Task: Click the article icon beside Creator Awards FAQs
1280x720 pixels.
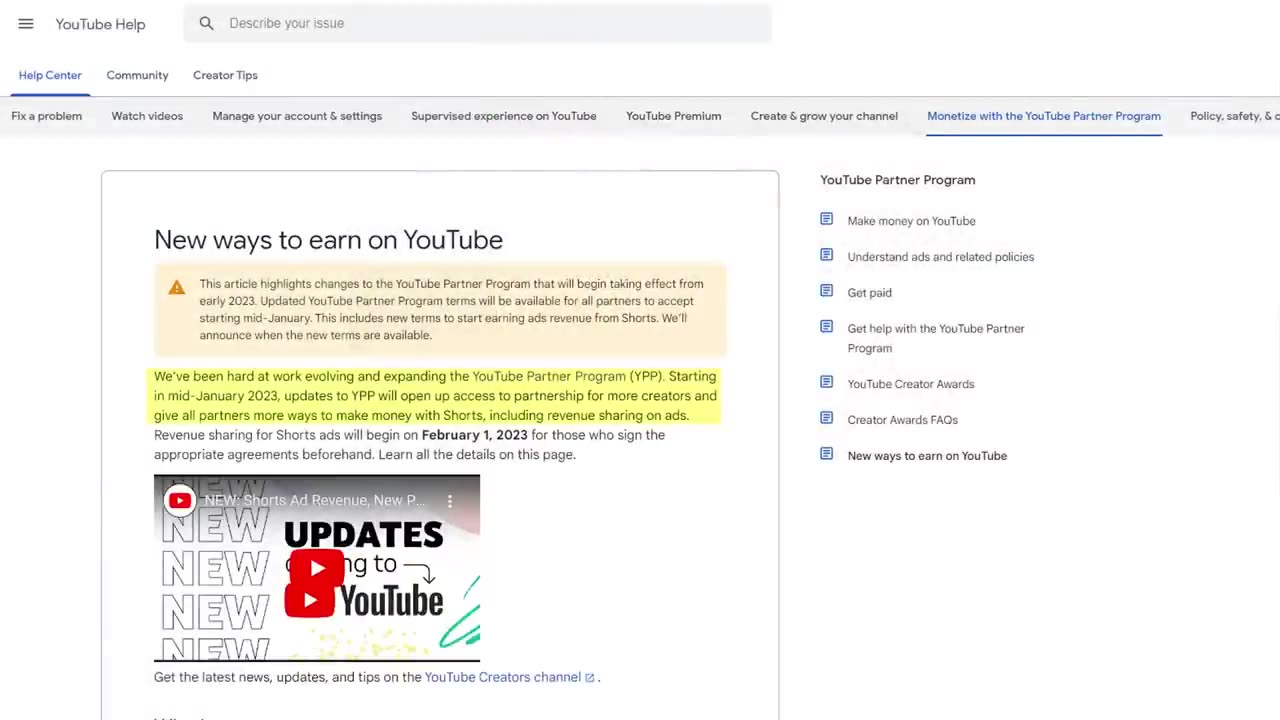Action: 826,418
